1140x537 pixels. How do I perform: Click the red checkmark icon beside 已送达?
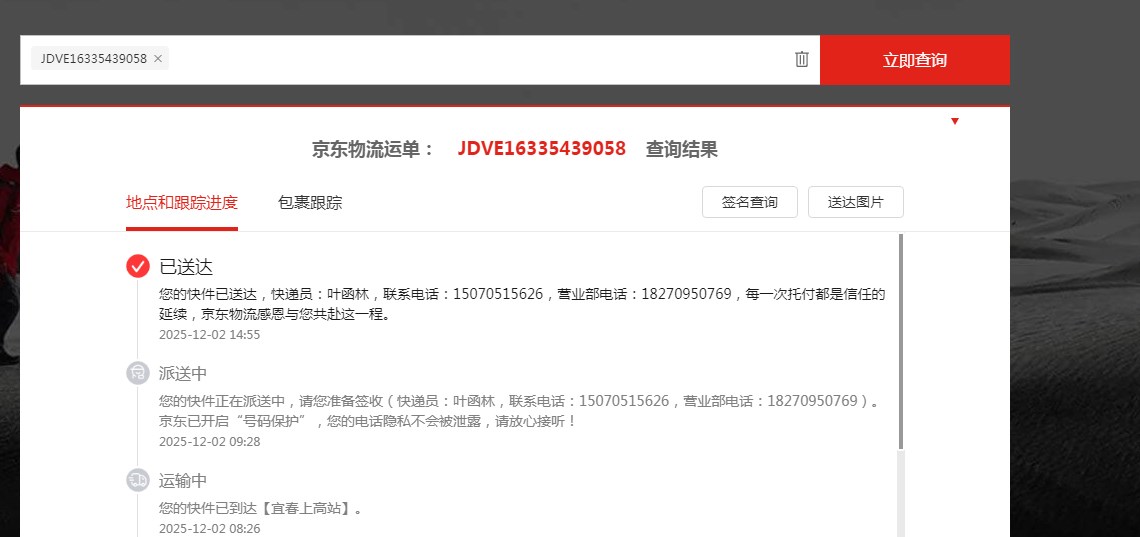pyautogui.click(x=138, y=266)
